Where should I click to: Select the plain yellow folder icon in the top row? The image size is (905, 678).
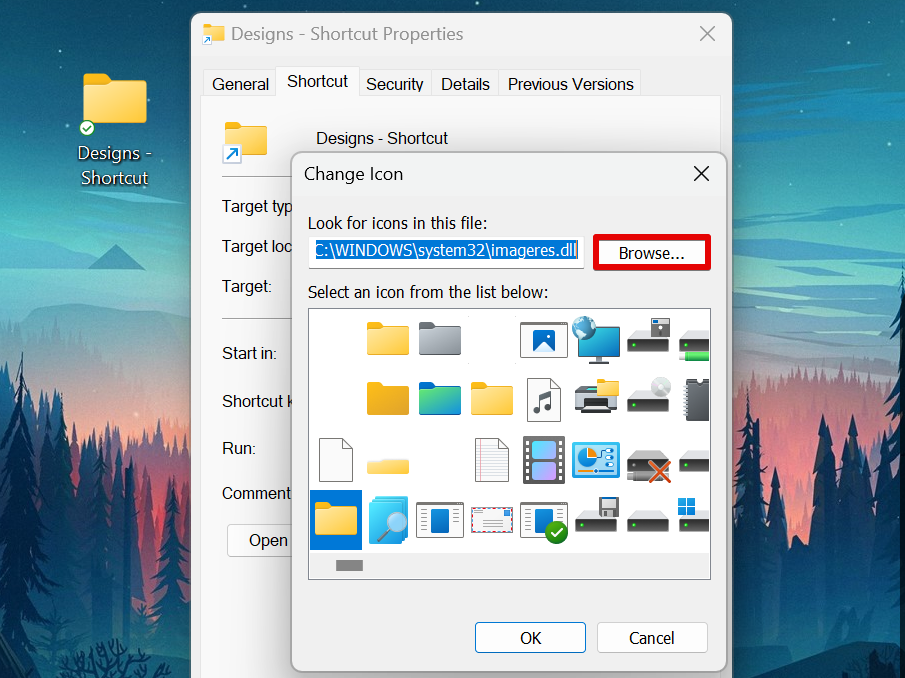point(387,339)
